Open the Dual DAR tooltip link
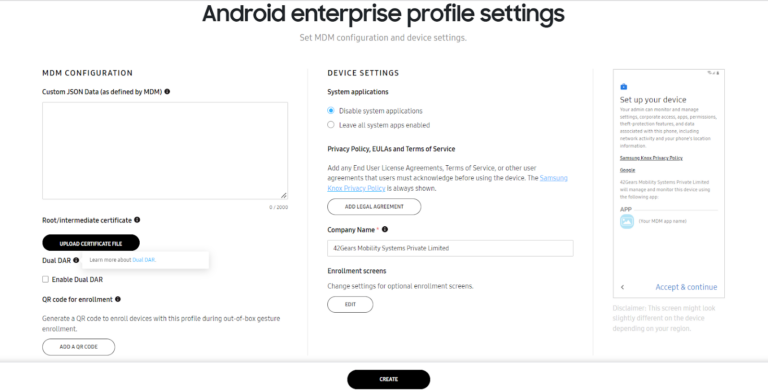 click(x=144, y=260)
